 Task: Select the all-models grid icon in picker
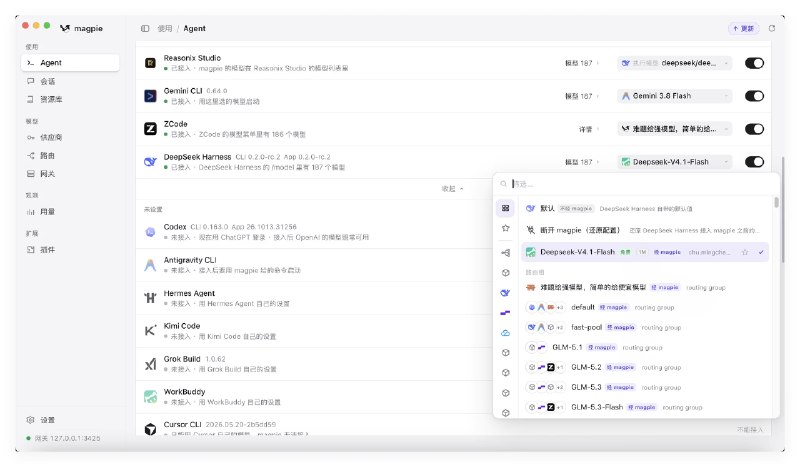tap(505, 208)
